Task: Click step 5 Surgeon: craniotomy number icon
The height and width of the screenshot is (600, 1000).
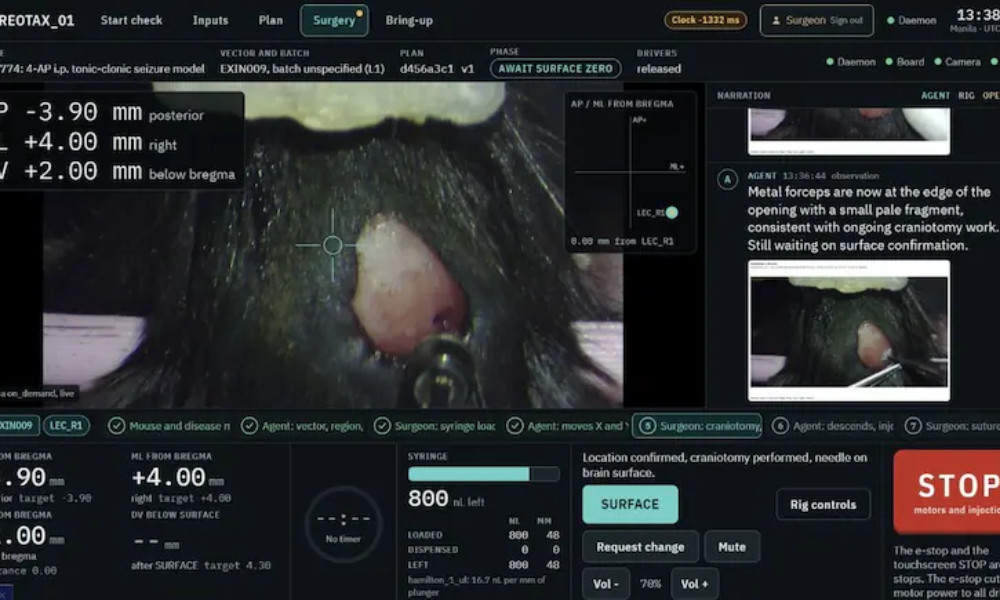Action: pyautogui.click(x=647, y=426)
